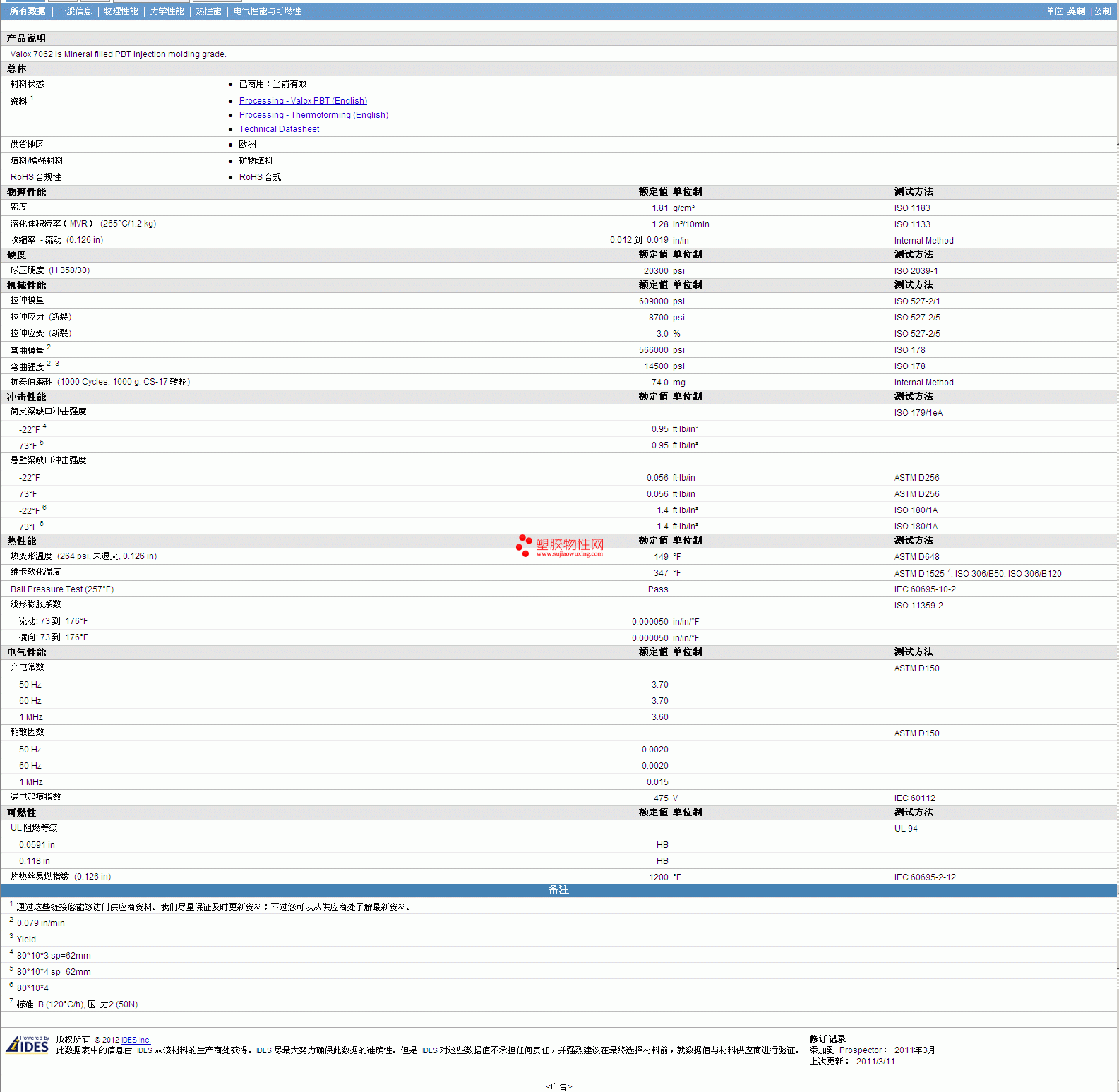Click the flexural modulus value 566000
Viewport: 1119px width, 1092px height.
654,350
